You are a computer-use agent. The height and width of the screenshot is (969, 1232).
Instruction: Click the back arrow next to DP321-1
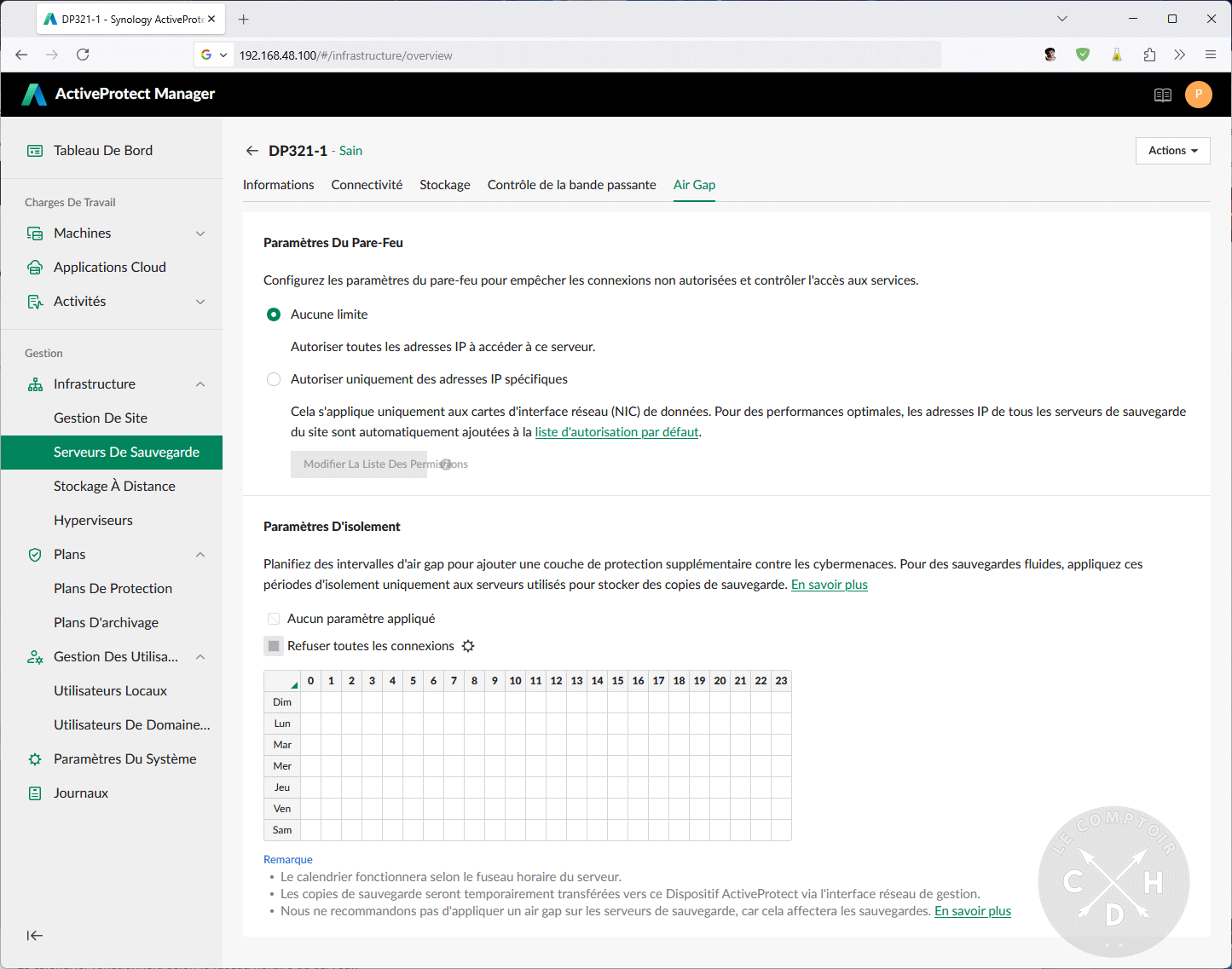[x=252, y=150]
